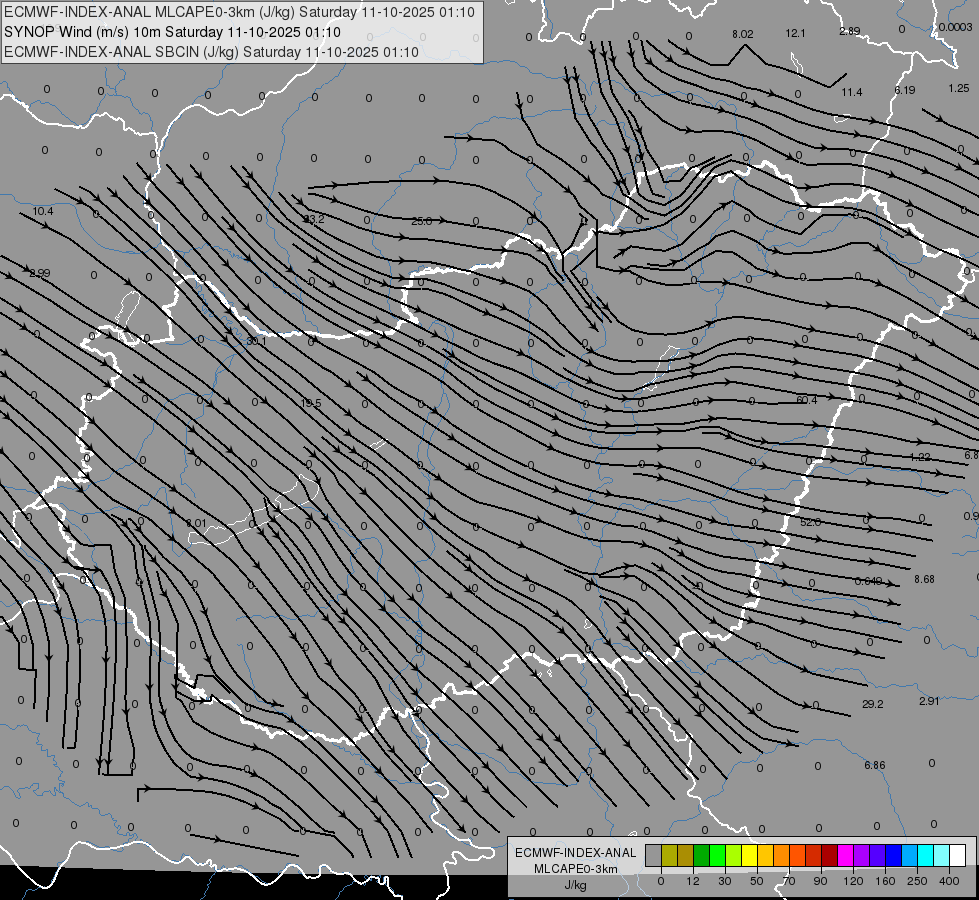Click the legend tick label '12'
The image size is (979, 900).
coord(692,881)
